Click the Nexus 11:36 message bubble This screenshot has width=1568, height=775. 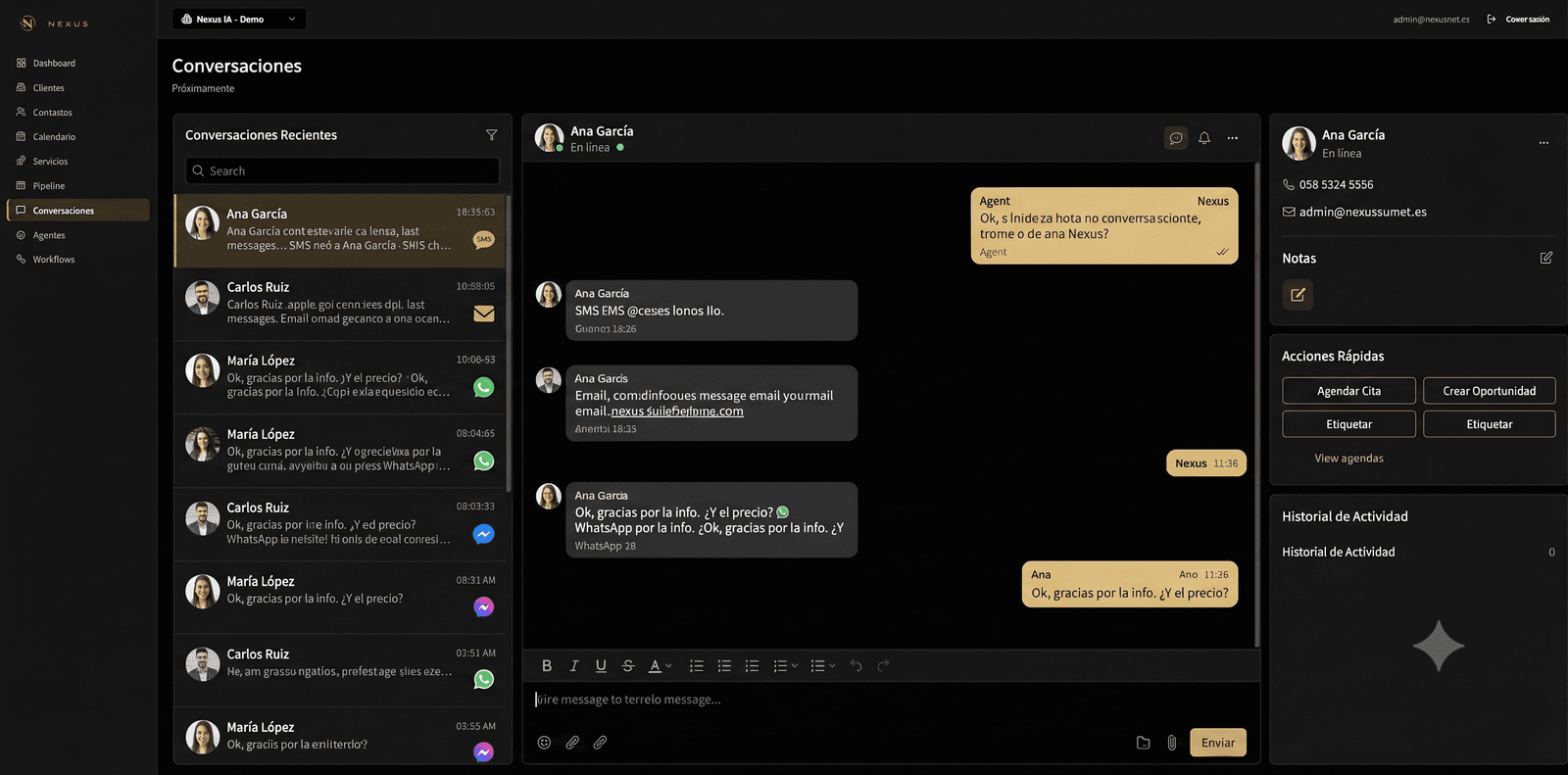click(x=1206, y=463)
